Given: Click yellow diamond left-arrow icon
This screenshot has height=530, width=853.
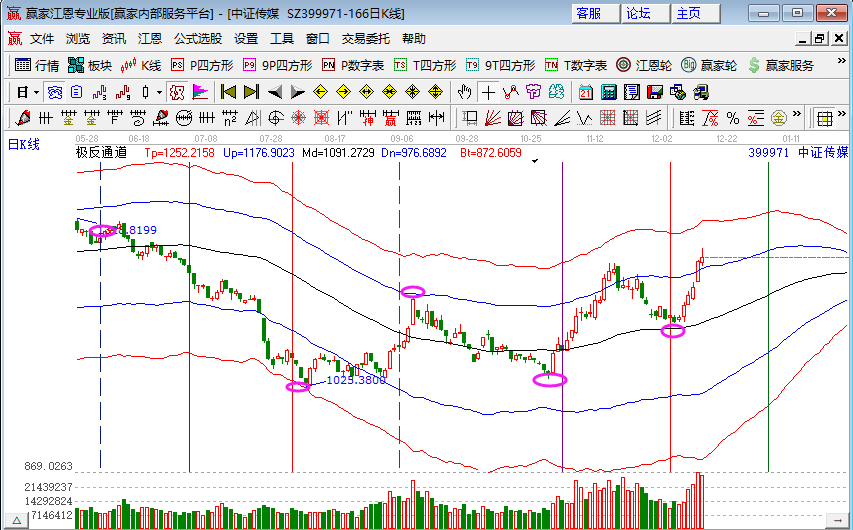Looking at the screenshot, I should click(320, 93).
